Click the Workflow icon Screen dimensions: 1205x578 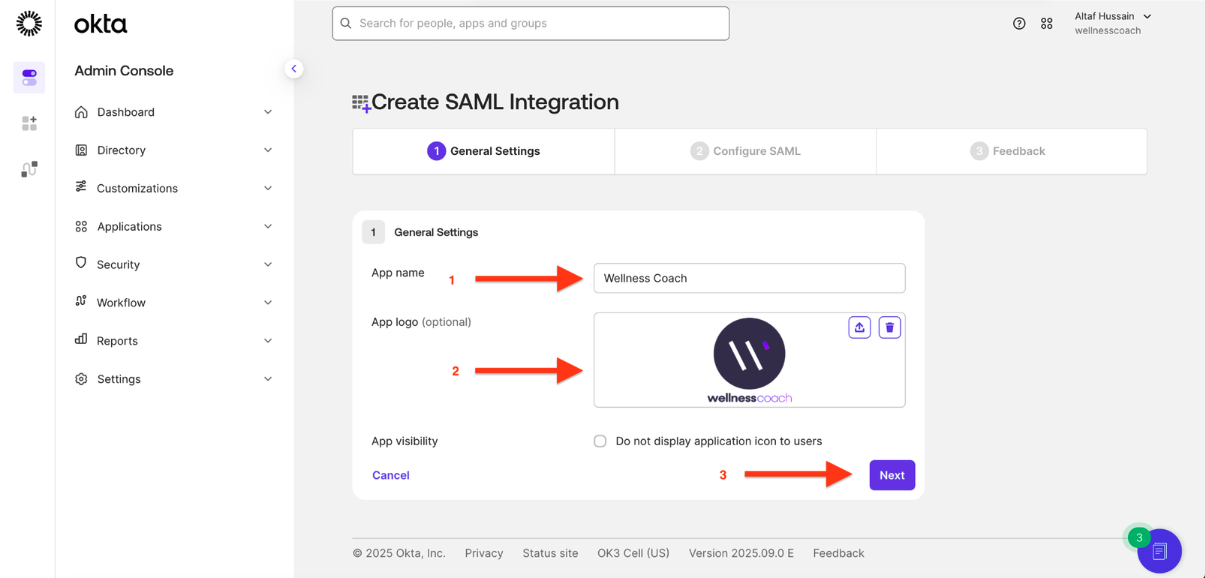click(81, 301)
